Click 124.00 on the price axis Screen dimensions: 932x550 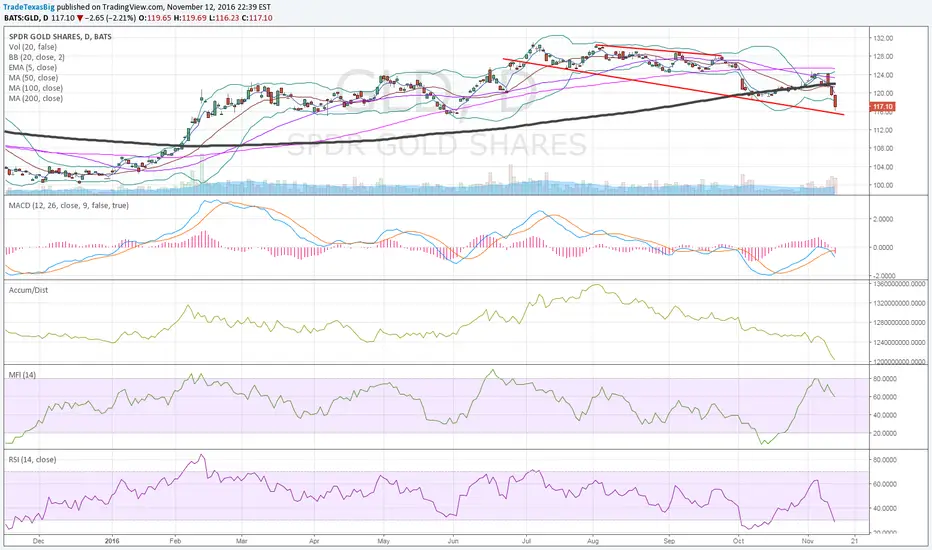pos(884,75)
